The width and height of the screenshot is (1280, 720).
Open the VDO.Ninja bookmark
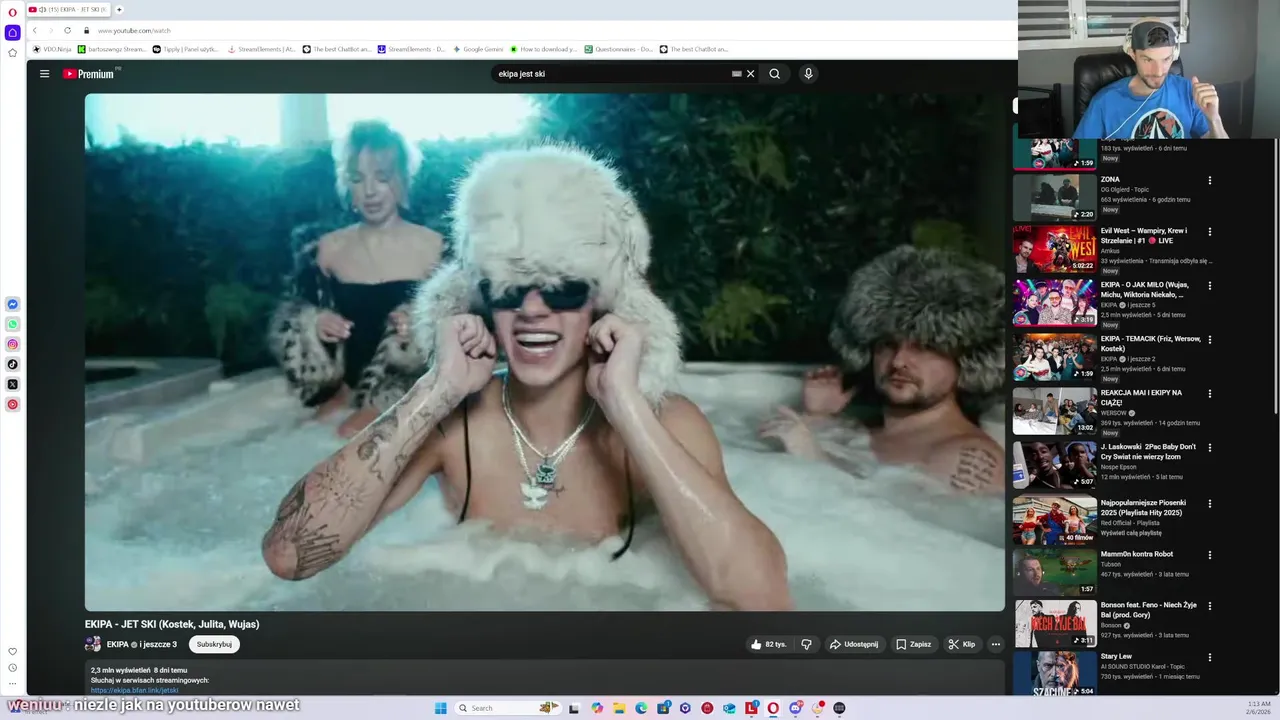[x=52, y=49]
